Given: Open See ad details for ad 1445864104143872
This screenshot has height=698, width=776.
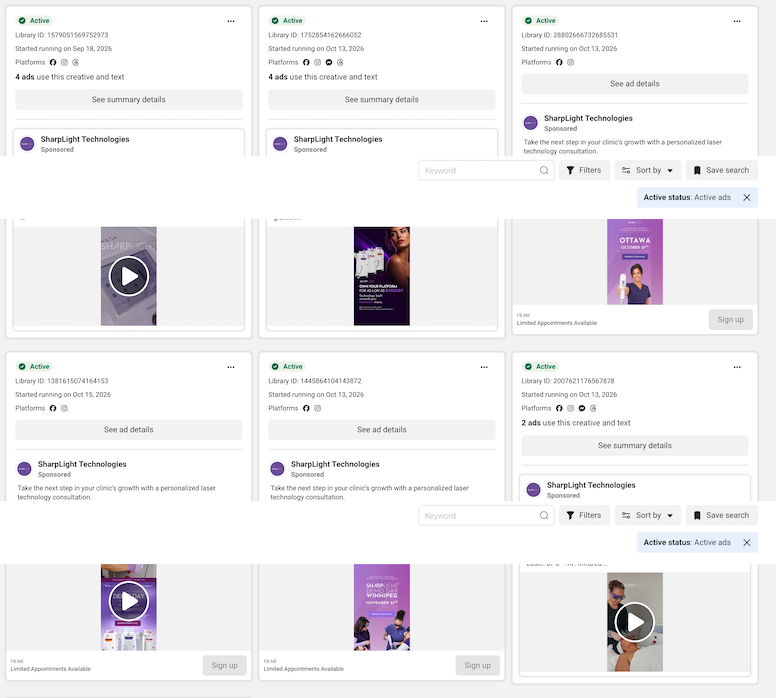Looking at the screenshot, I should 382,430.
